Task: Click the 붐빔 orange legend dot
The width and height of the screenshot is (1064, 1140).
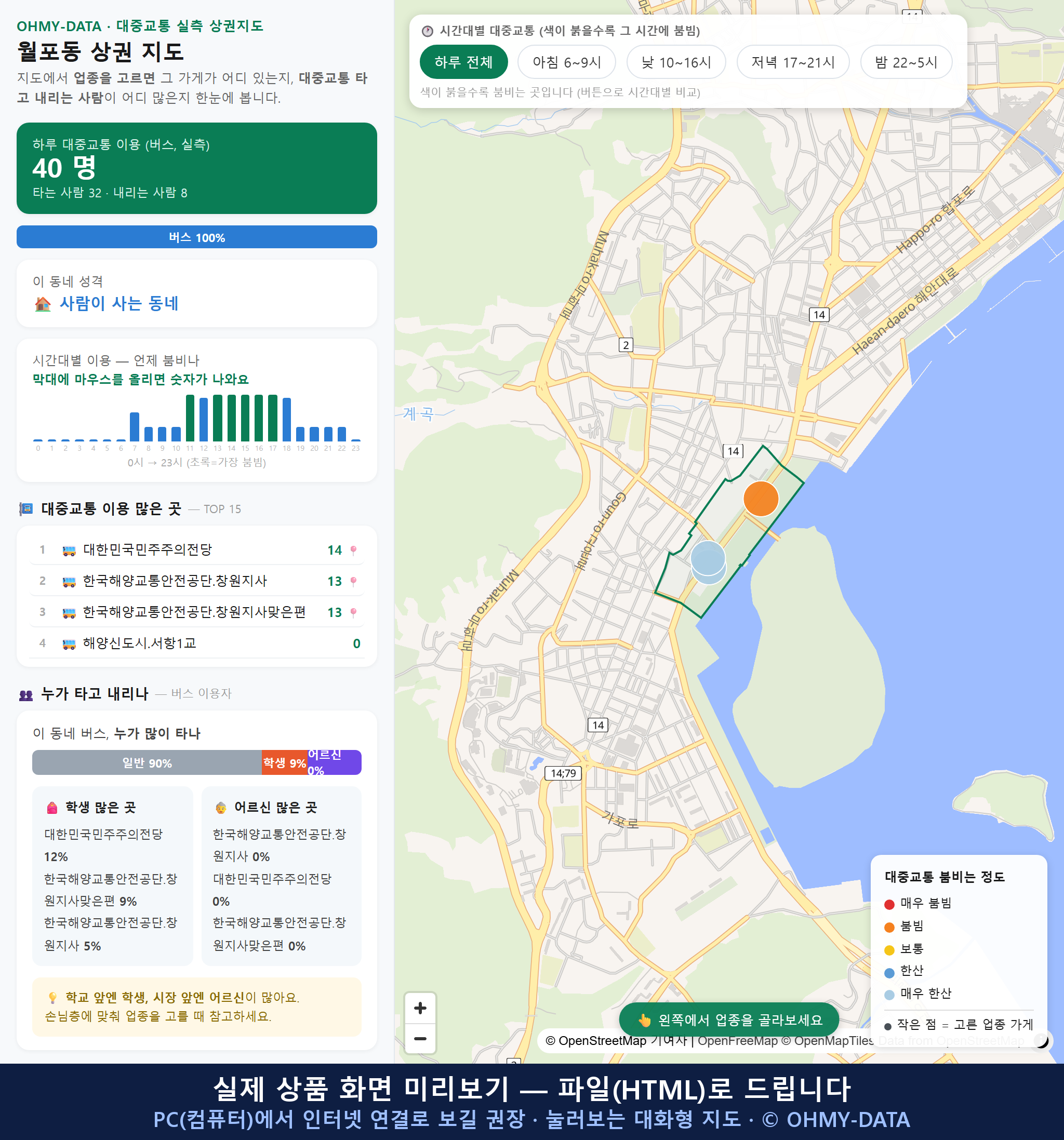Action: (889, 927)
